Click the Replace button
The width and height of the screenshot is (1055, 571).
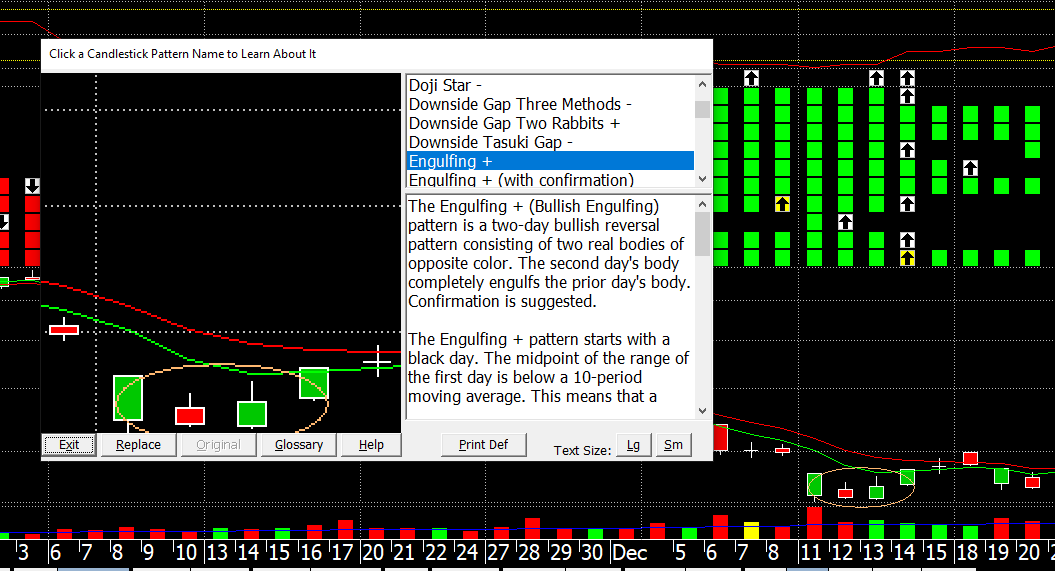click(x=138, y=445)
